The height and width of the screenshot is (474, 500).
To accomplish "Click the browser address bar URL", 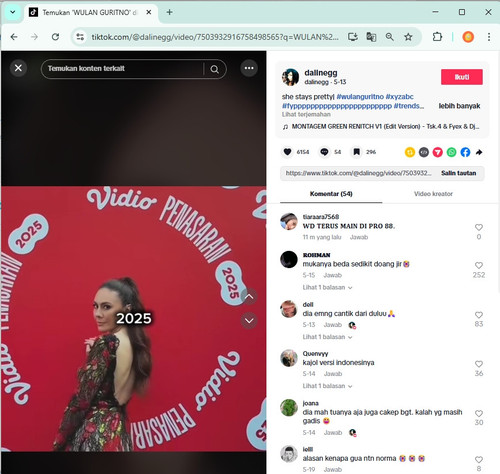I will 215,37.
